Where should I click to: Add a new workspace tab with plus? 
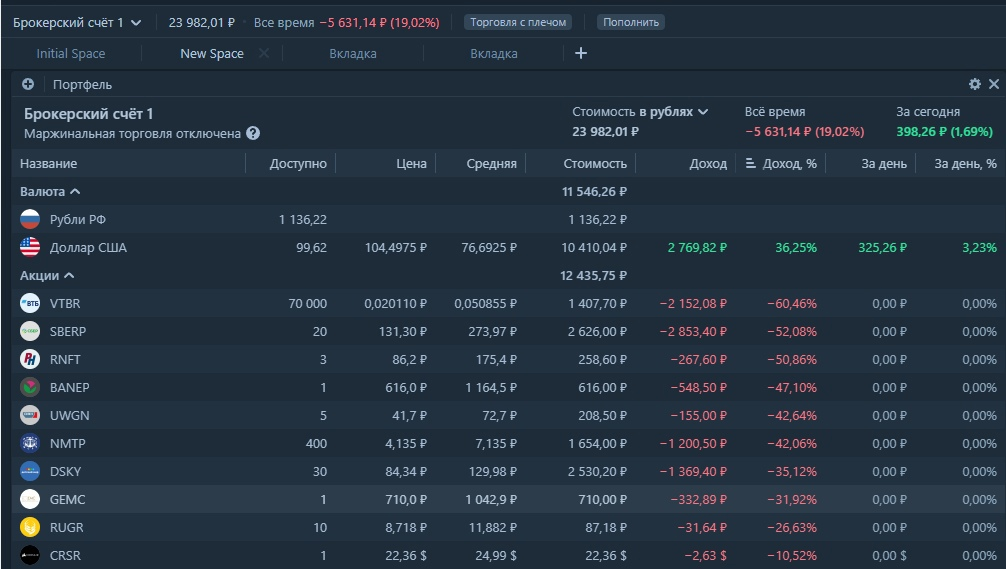pyautogui.click(x=581, y=53)
